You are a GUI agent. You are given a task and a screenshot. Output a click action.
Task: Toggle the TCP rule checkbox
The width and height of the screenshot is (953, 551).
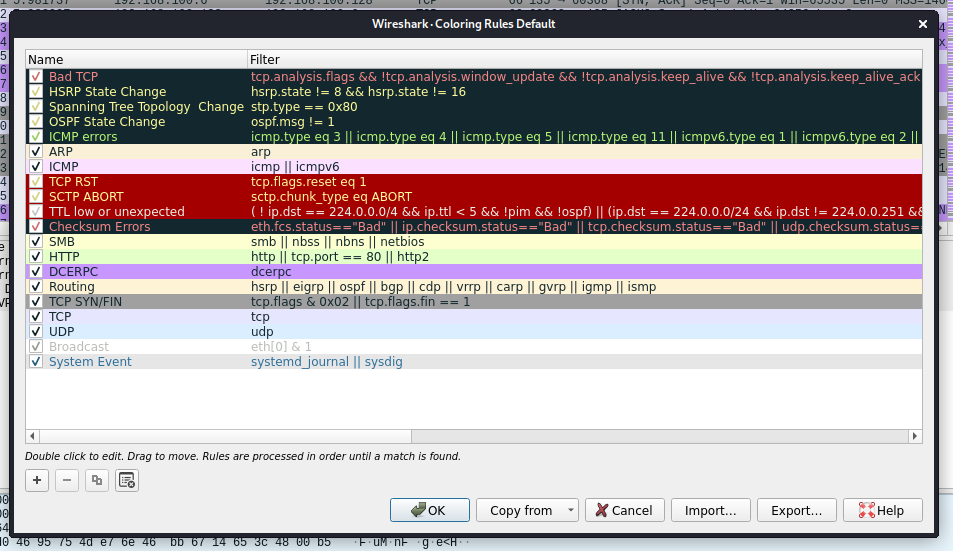[36, 317]
